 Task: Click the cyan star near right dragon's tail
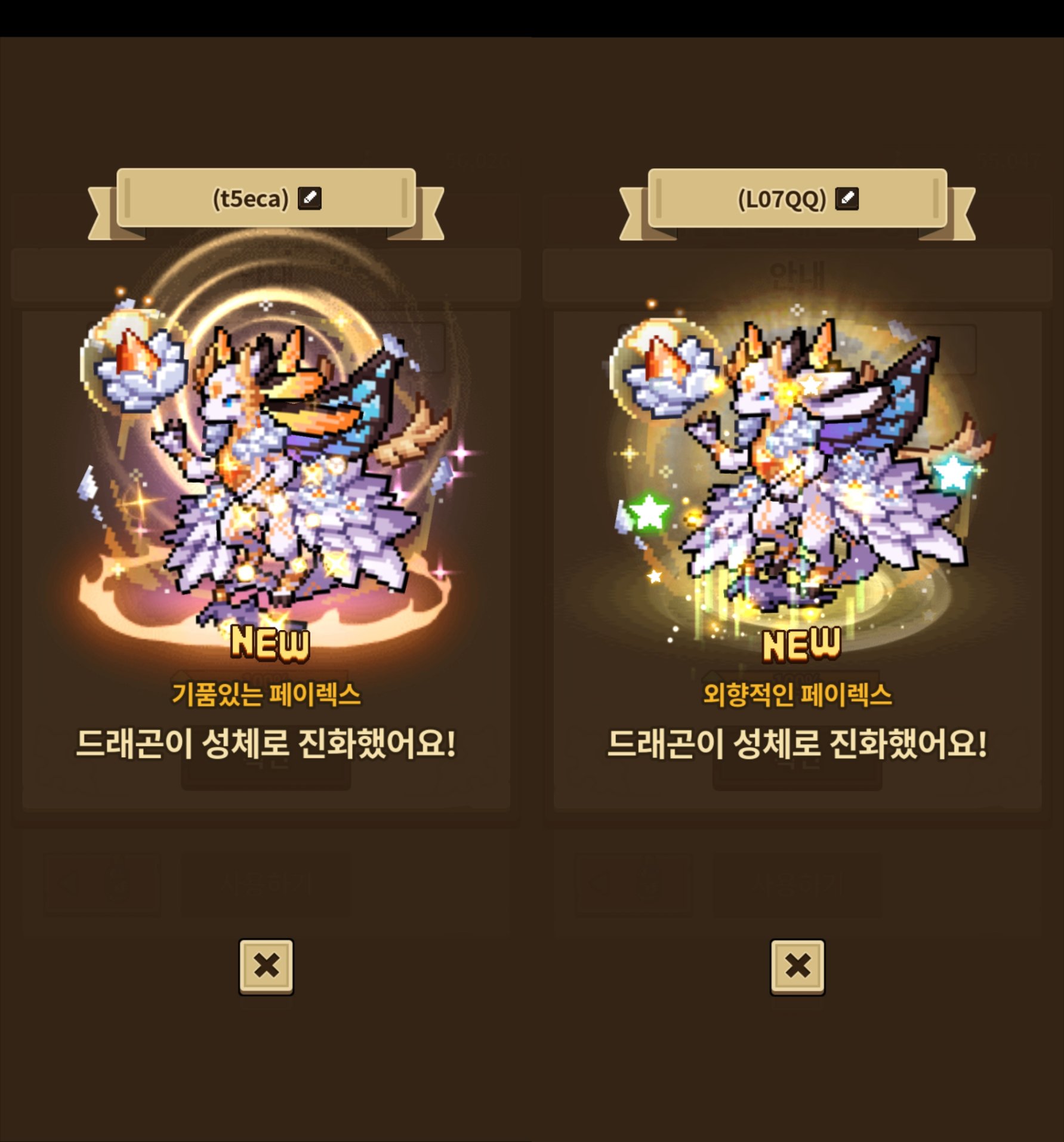click(952, 472)
